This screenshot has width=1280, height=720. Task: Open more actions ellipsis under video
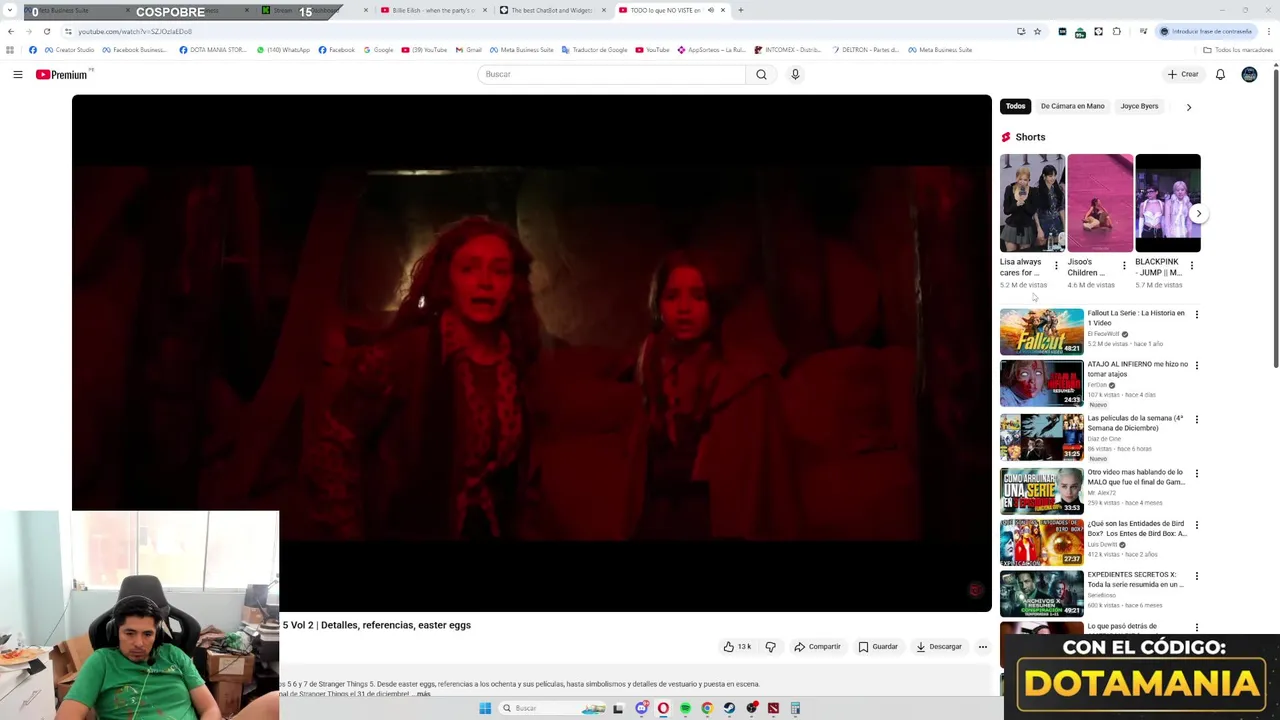coord(982,647)
